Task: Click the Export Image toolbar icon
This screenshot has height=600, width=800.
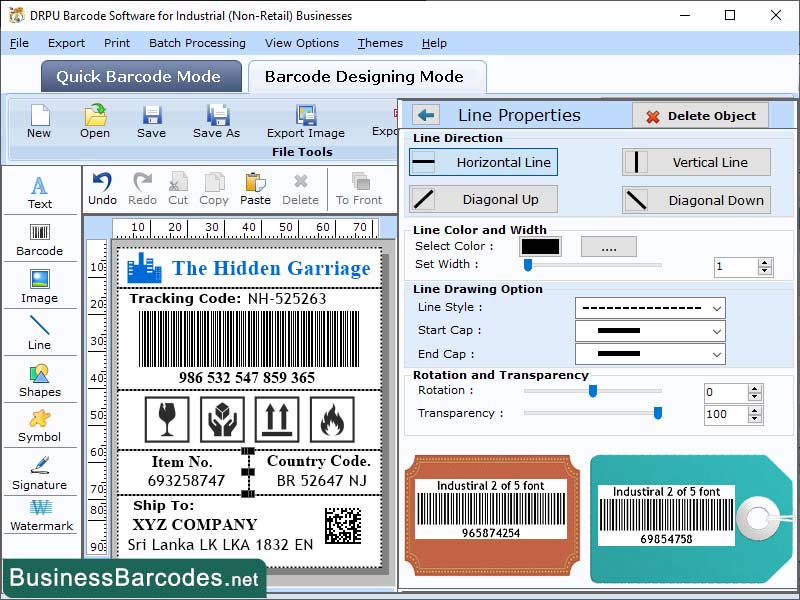Action: [305, 120]
